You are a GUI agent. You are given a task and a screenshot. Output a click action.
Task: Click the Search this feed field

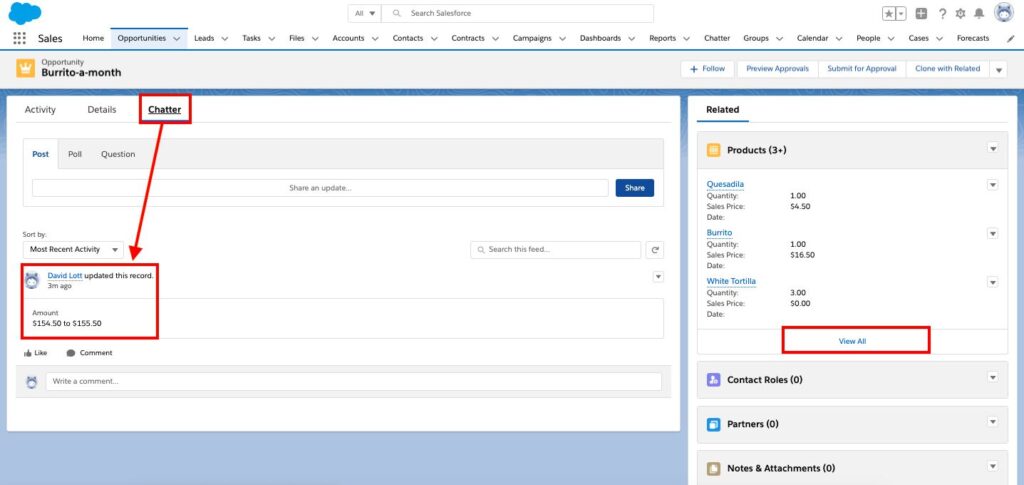click(556, 249)
